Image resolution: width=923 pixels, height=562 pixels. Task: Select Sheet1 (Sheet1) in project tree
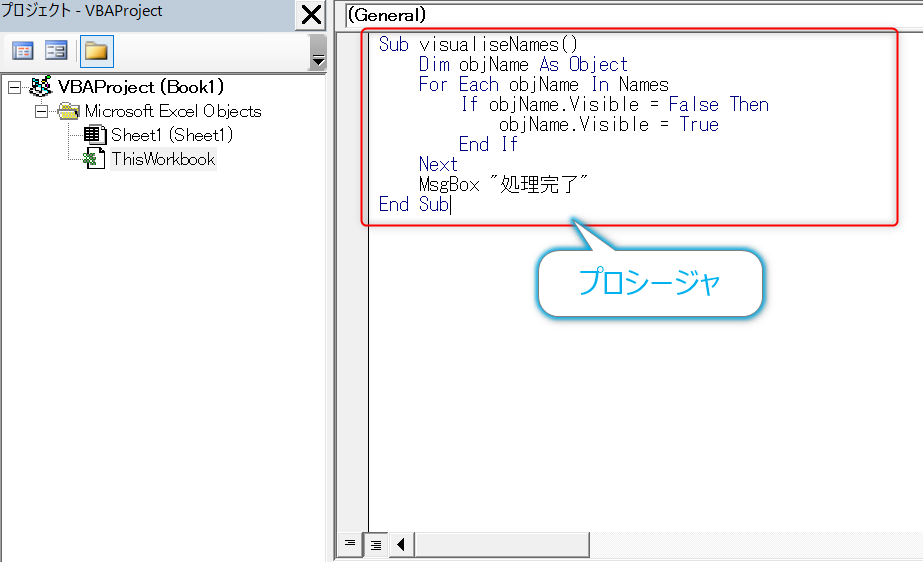tap(171, 135)
